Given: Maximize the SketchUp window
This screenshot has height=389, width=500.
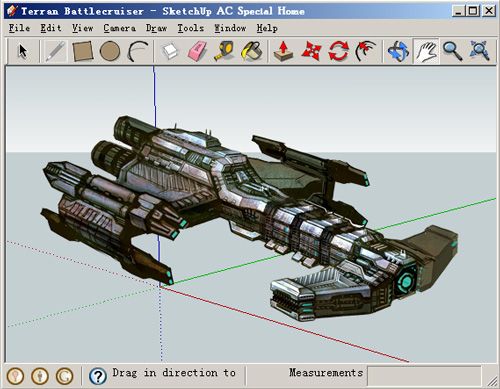Looking at the screenshot, I should 473,11.
